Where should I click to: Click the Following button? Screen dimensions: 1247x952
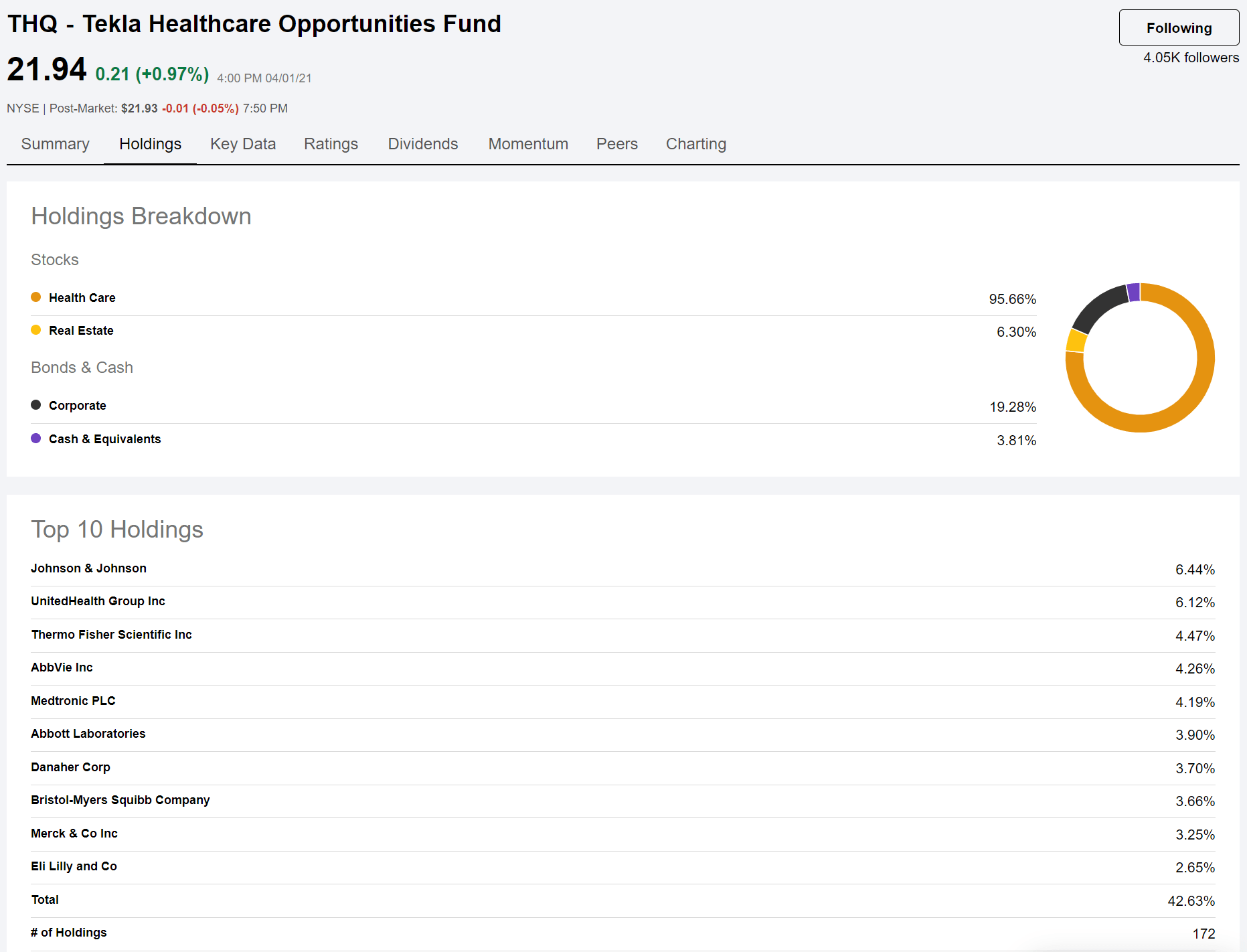tap(1179, 27)
